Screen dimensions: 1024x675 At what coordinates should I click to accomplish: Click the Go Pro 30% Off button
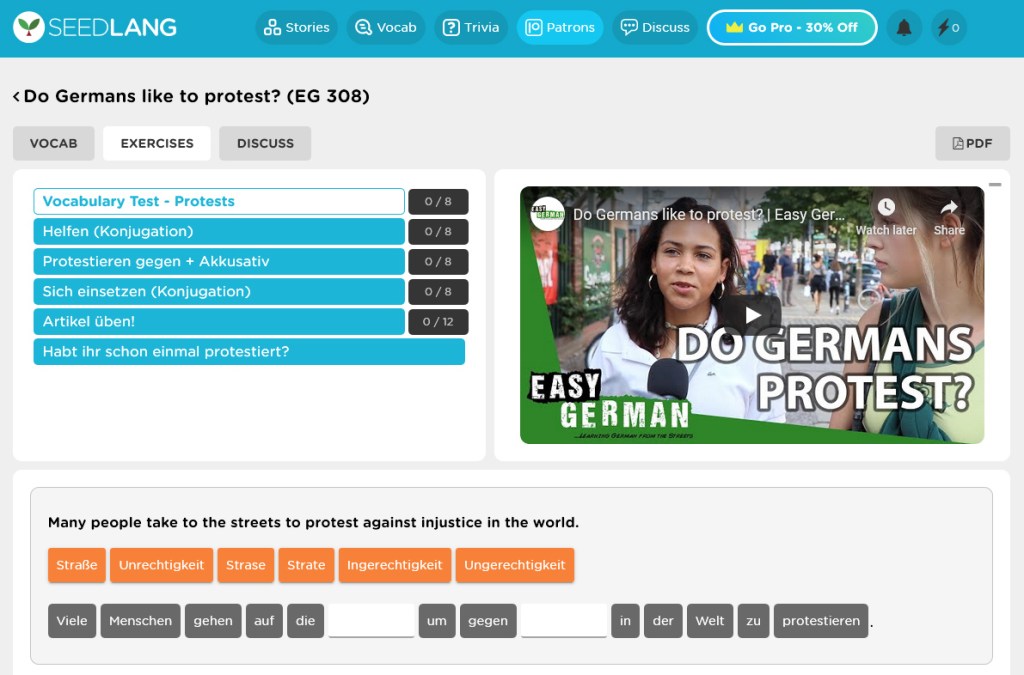point(791,28)
